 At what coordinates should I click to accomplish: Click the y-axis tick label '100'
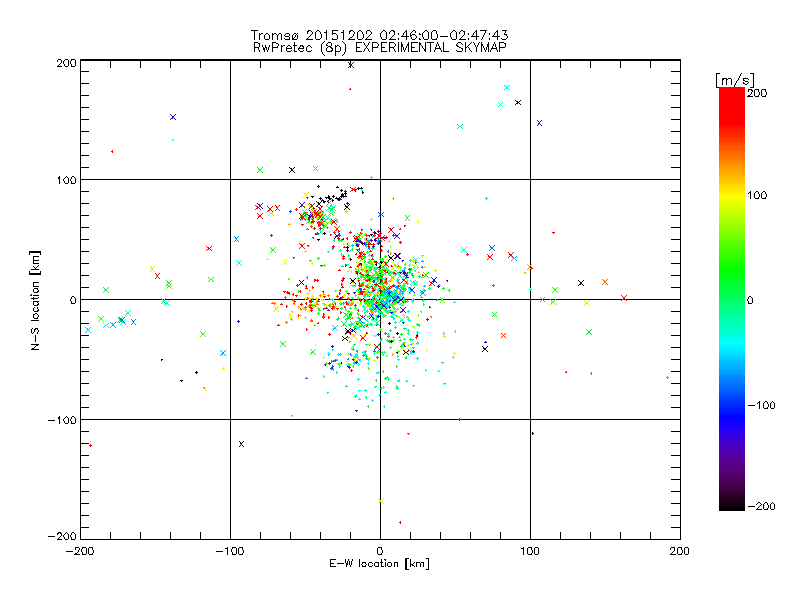(x=66, y=180)
